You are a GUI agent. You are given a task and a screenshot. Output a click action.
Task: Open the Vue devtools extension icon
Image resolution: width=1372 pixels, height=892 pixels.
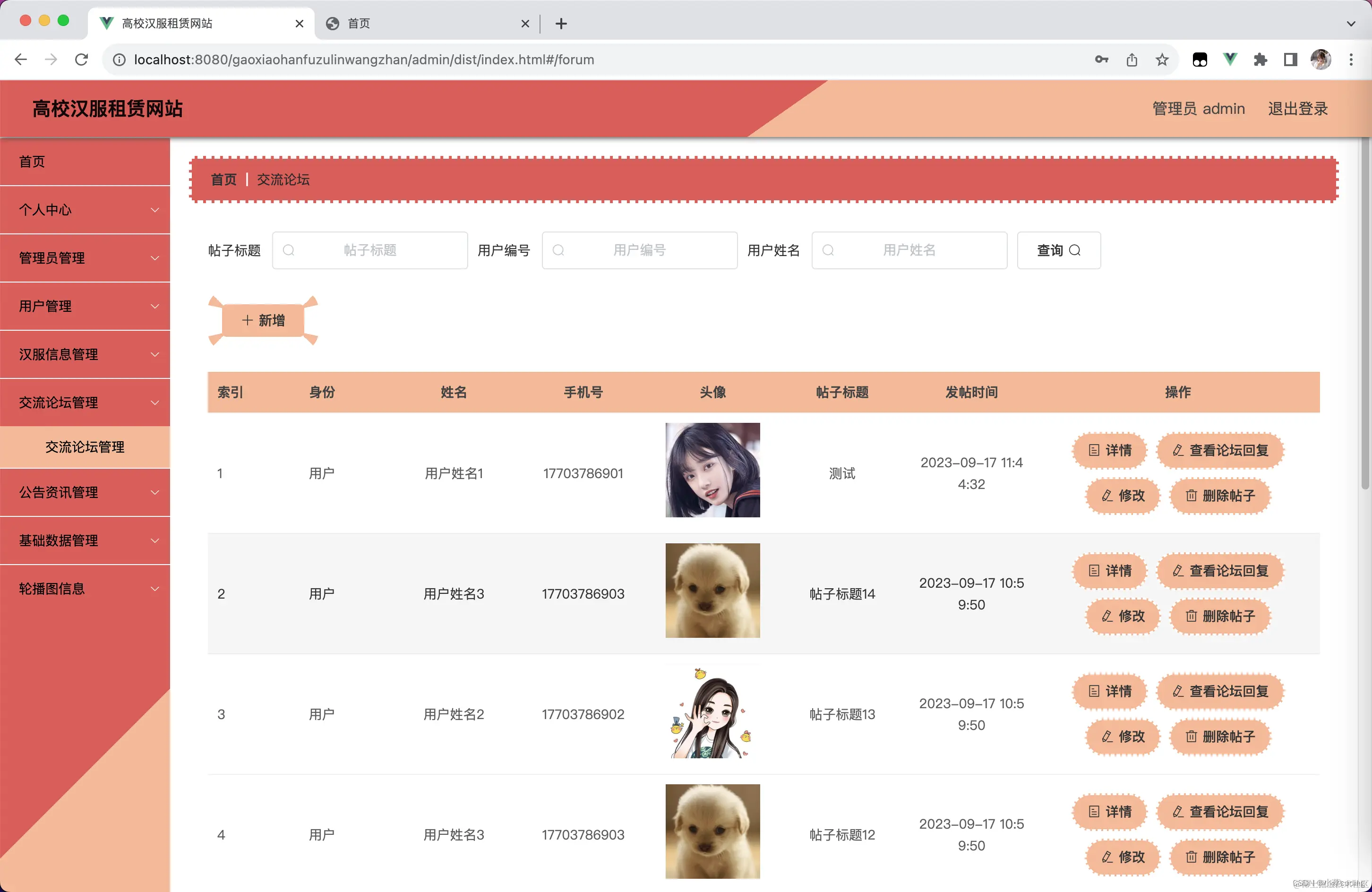pyautogui.click(x=1230, y=60)
